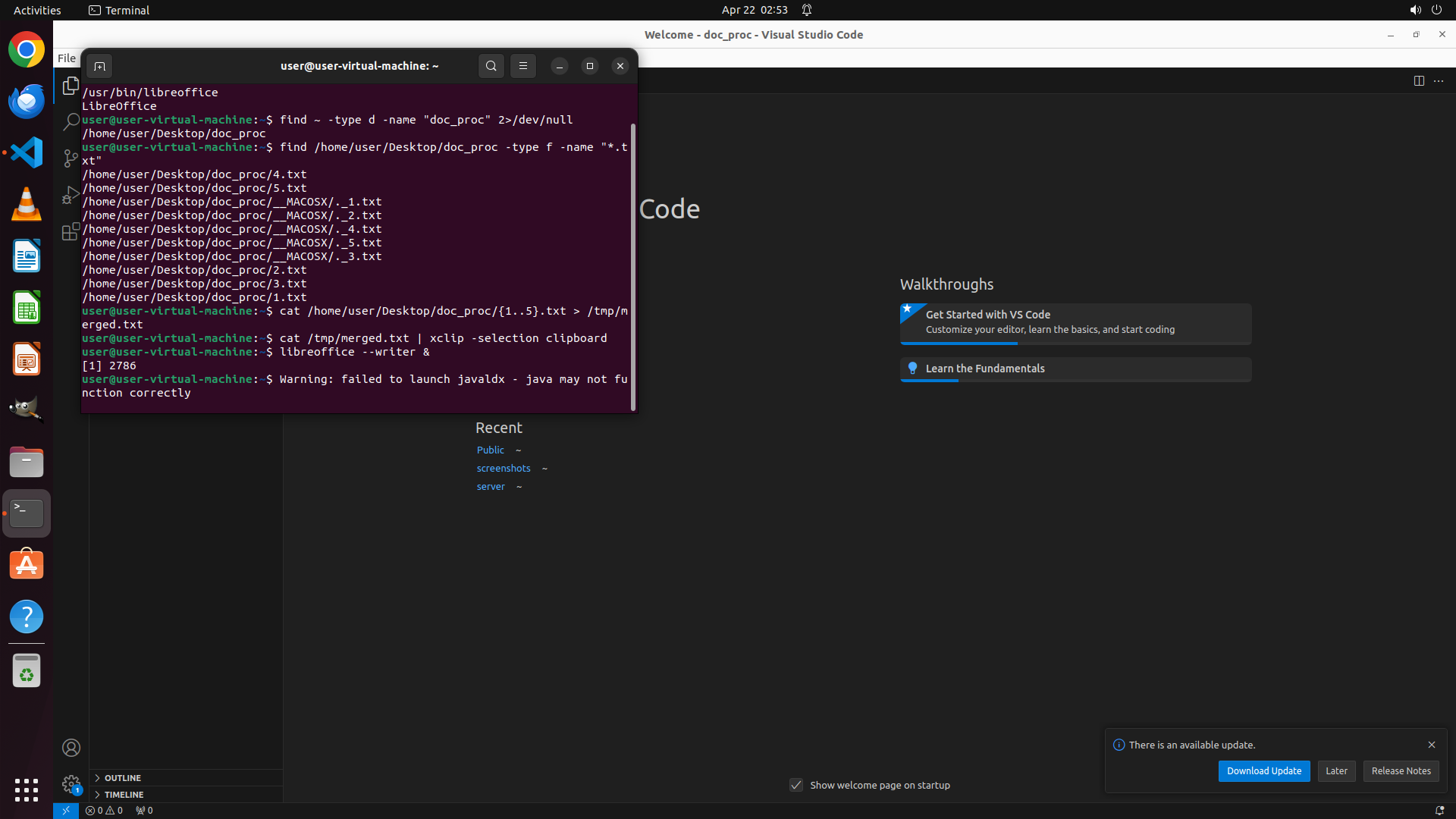The height and width of the screenshot is (819, 1456).
Task: Open the editor More Actions ellipsis menu
Action: click(x=1439, y=81)
